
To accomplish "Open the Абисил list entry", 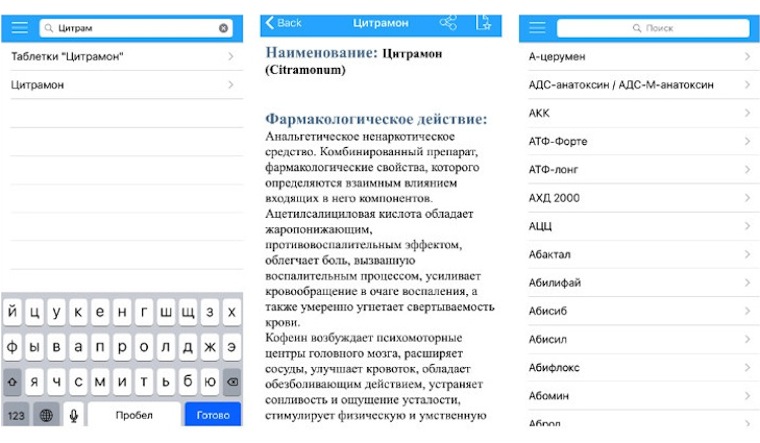I will click(639, 339).
